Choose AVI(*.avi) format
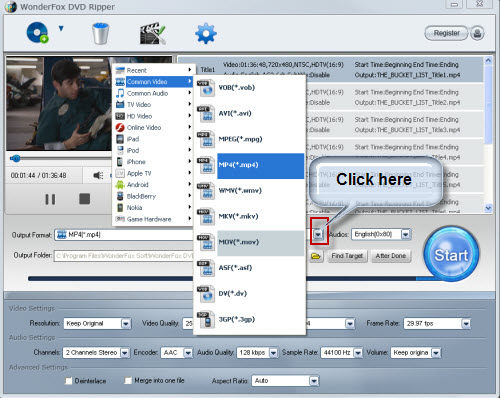500x398 pixels. (x=250, y=113)
